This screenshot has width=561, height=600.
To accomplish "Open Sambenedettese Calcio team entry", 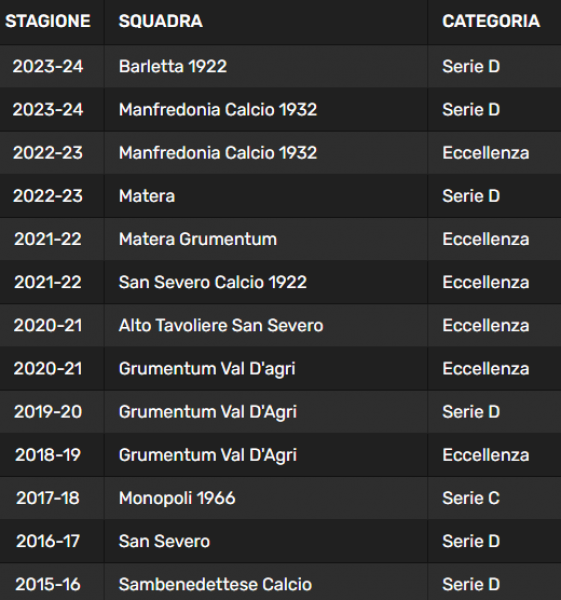I will [215, 584].
